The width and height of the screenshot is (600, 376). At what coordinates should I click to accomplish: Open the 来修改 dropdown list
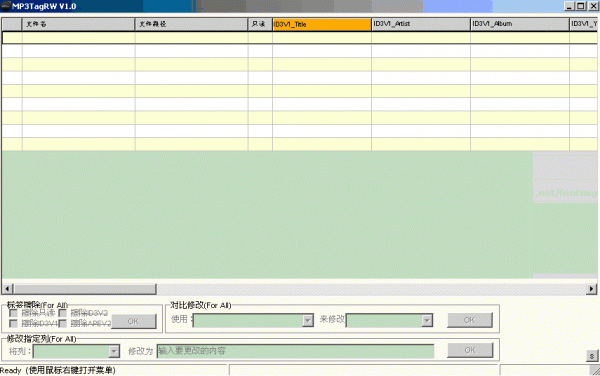pyautogui.click(x=427, y=321)
